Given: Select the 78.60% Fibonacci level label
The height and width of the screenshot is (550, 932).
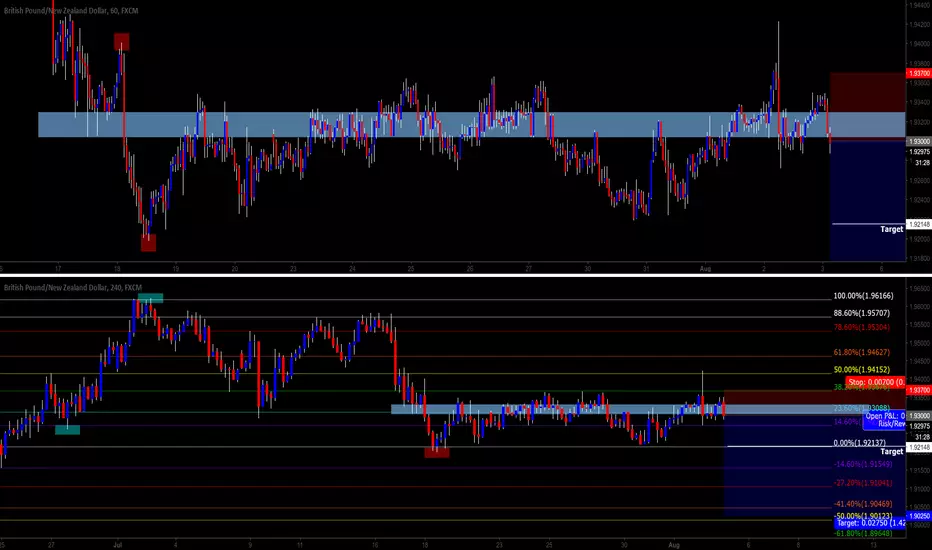Looking at the screenshot, I should (862, 327).
